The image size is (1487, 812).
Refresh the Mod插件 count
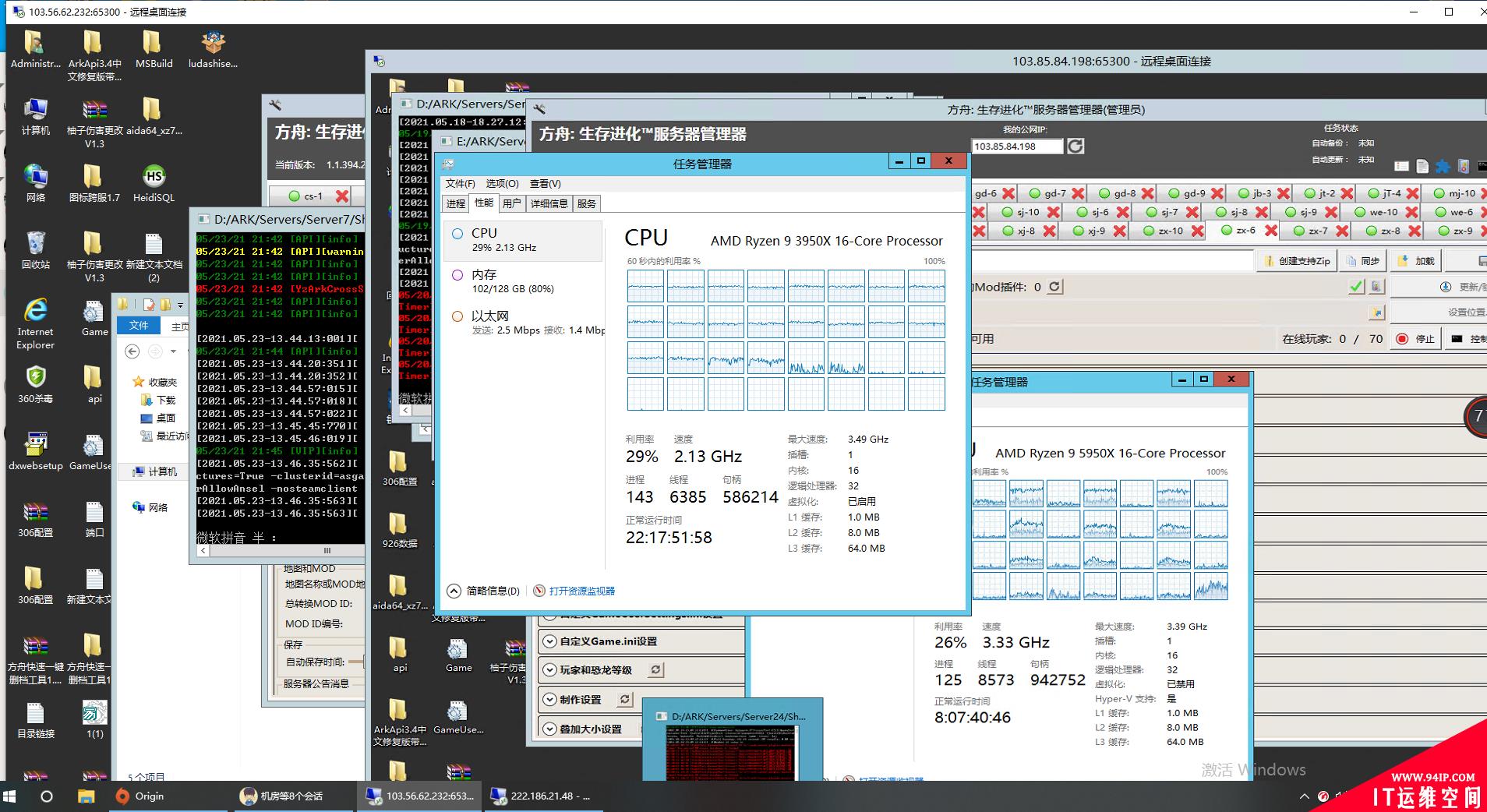click(x=1054, y=287)
